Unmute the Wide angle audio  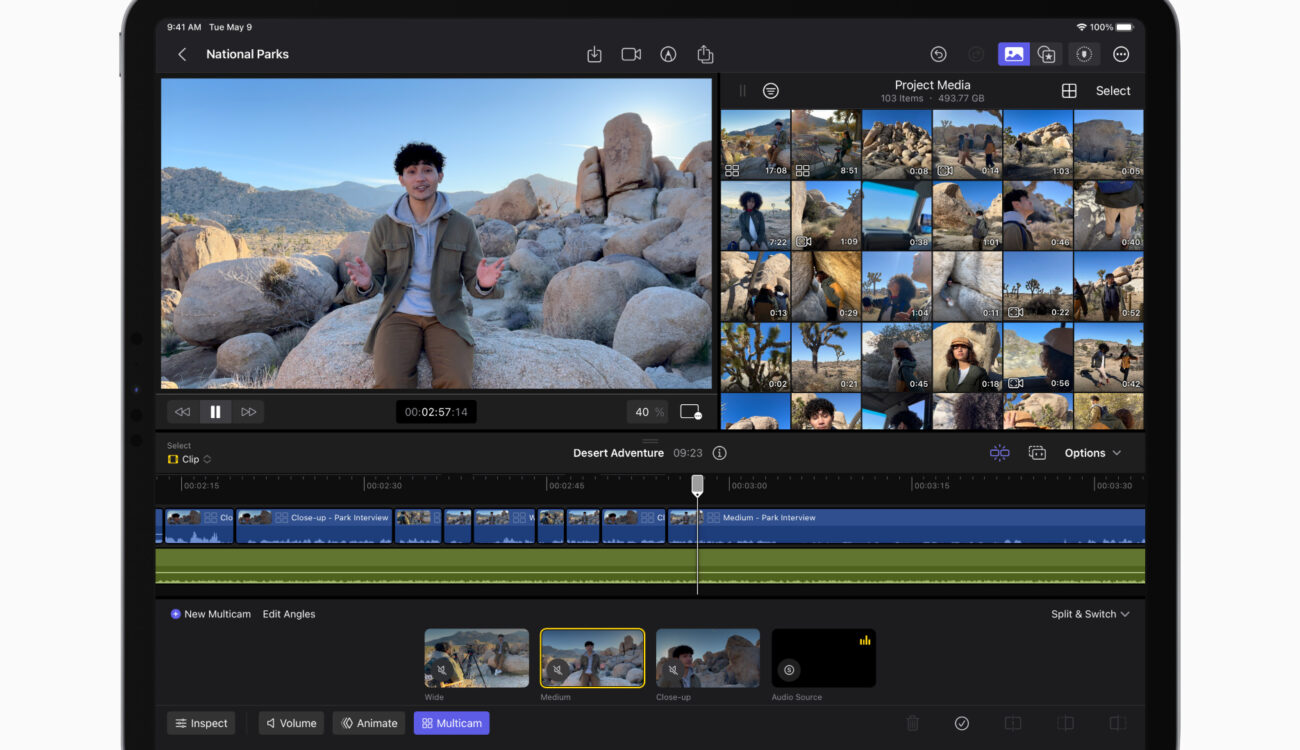pyautogui.click(x=441, y=670)
